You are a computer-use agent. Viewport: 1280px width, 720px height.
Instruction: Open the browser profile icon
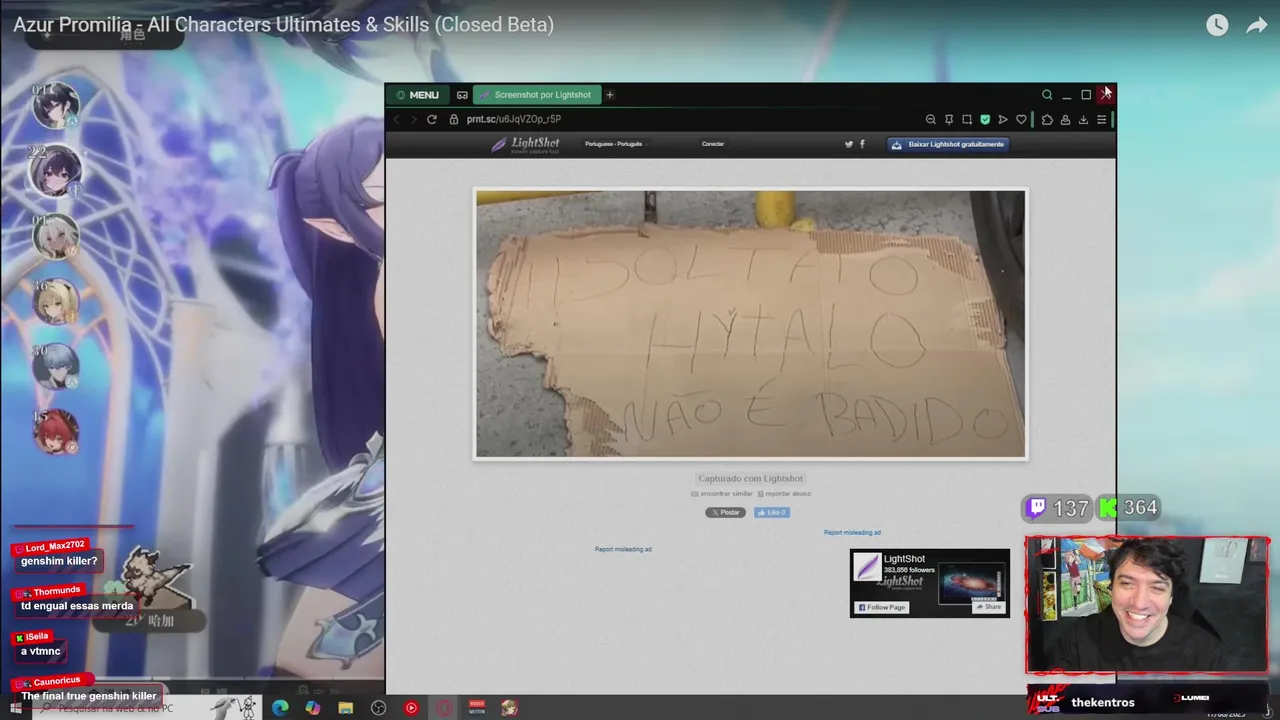coord(1065,120)
